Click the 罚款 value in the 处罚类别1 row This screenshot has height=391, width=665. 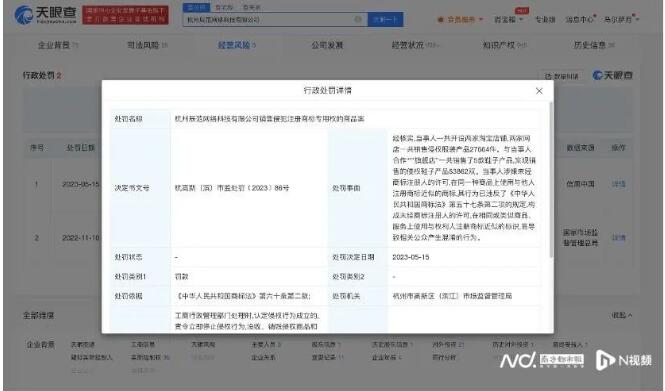pos(182,276)
